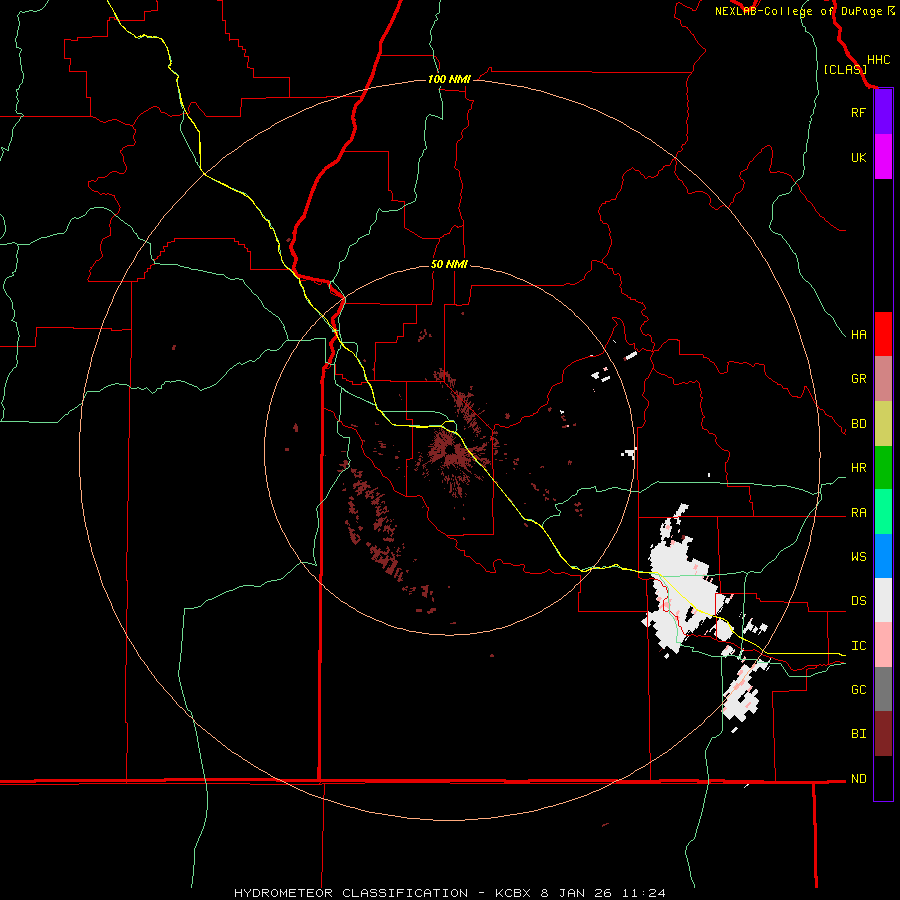Click the HA red legend swatch

[883, 334]
